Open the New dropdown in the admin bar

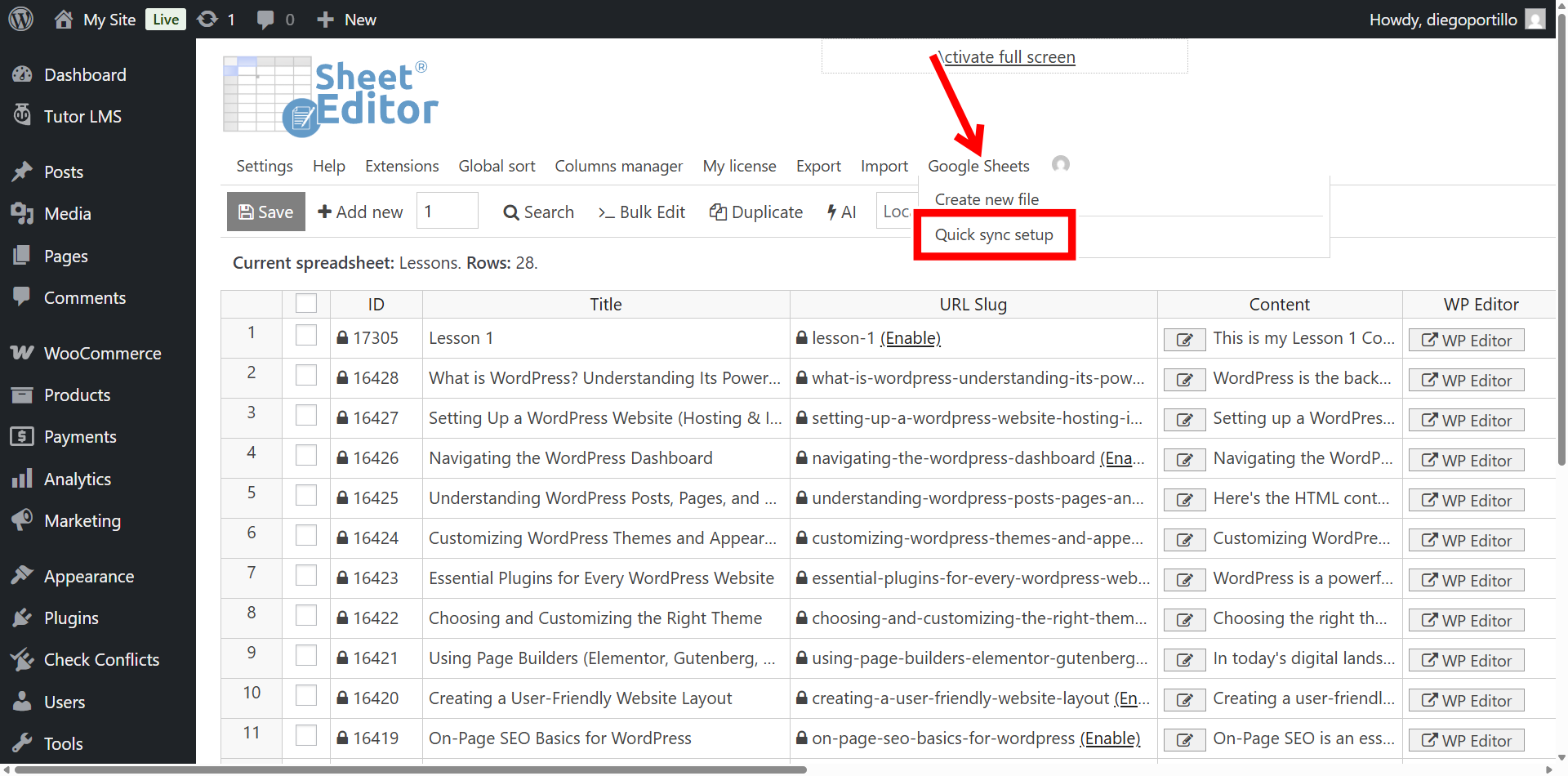[345, 19]
